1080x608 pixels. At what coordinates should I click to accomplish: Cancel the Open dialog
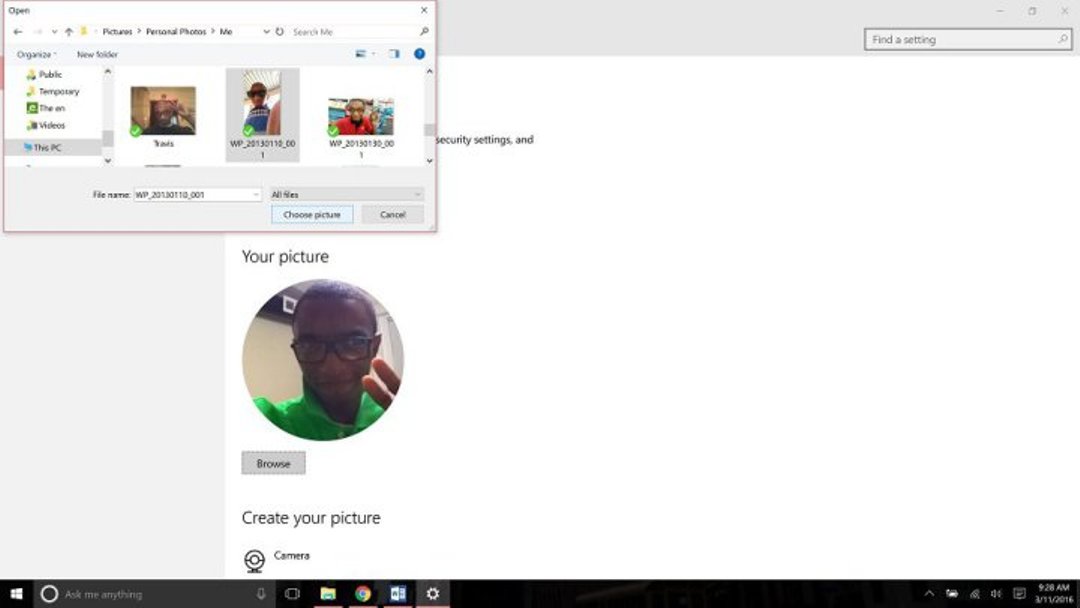[393, 215]
